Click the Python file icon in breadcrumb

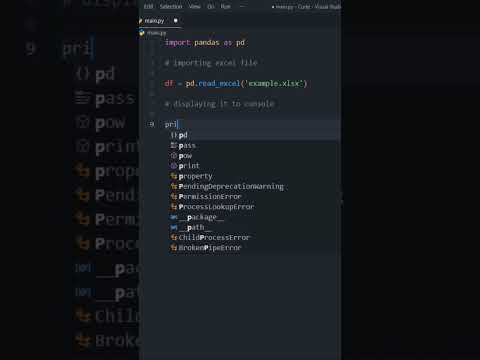pyautogui.click(x=142, y=33)
